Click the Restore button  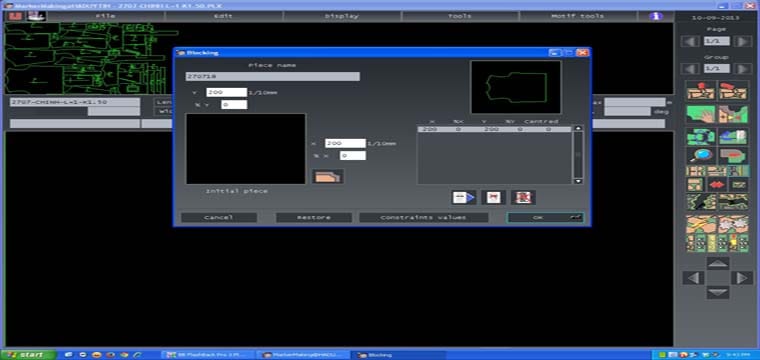point(314,218)
